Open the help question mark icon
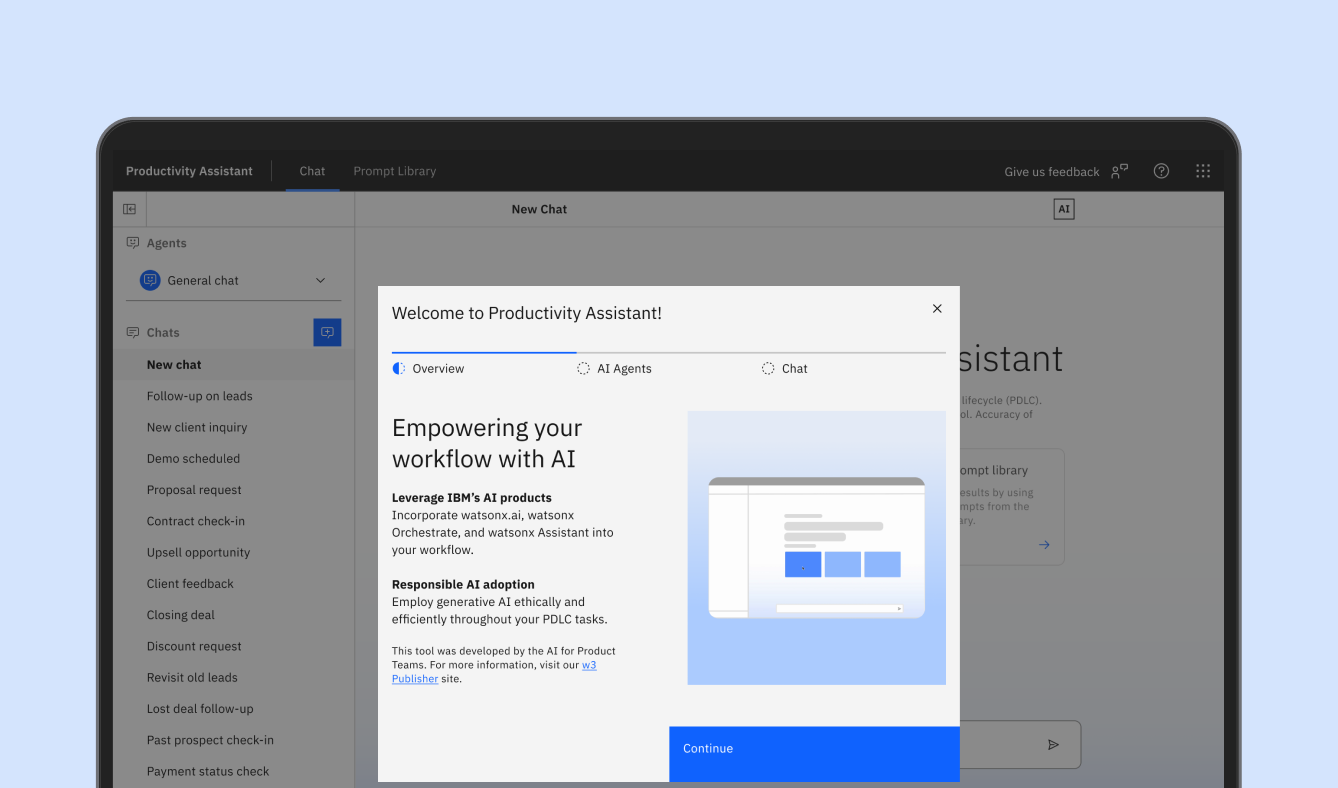 pyautogui.click(x=1161, y=171)
